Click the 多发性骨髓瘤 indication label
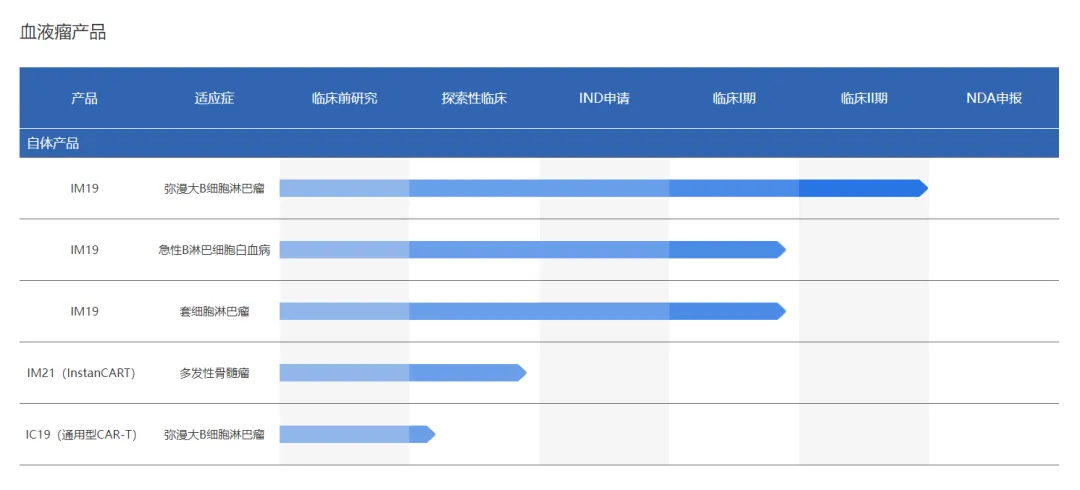The height and width of the screenshot is (490, 1080). tap(214, 373)
